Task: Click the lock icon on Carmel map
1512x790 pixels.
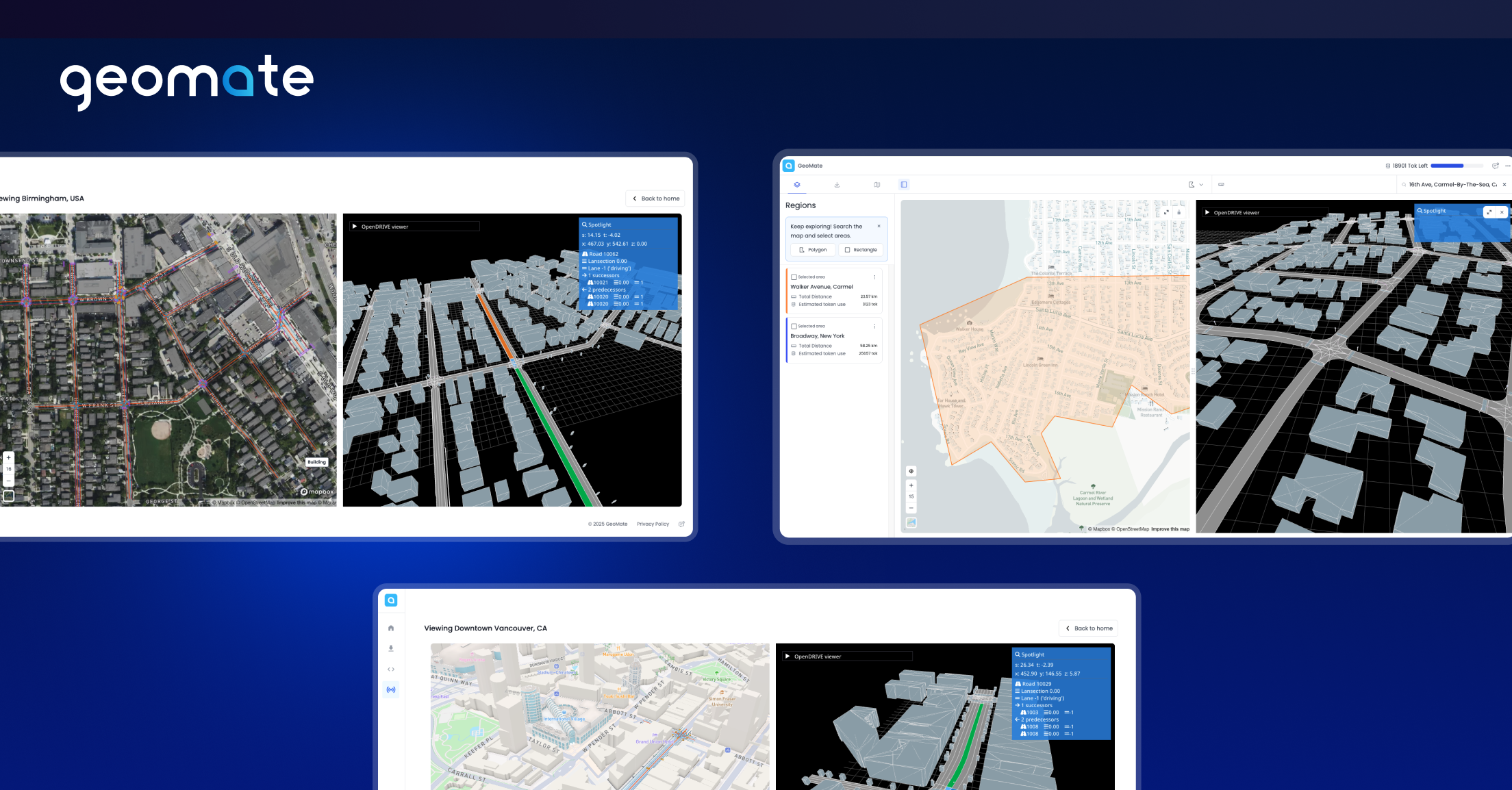Action: 1179,212
